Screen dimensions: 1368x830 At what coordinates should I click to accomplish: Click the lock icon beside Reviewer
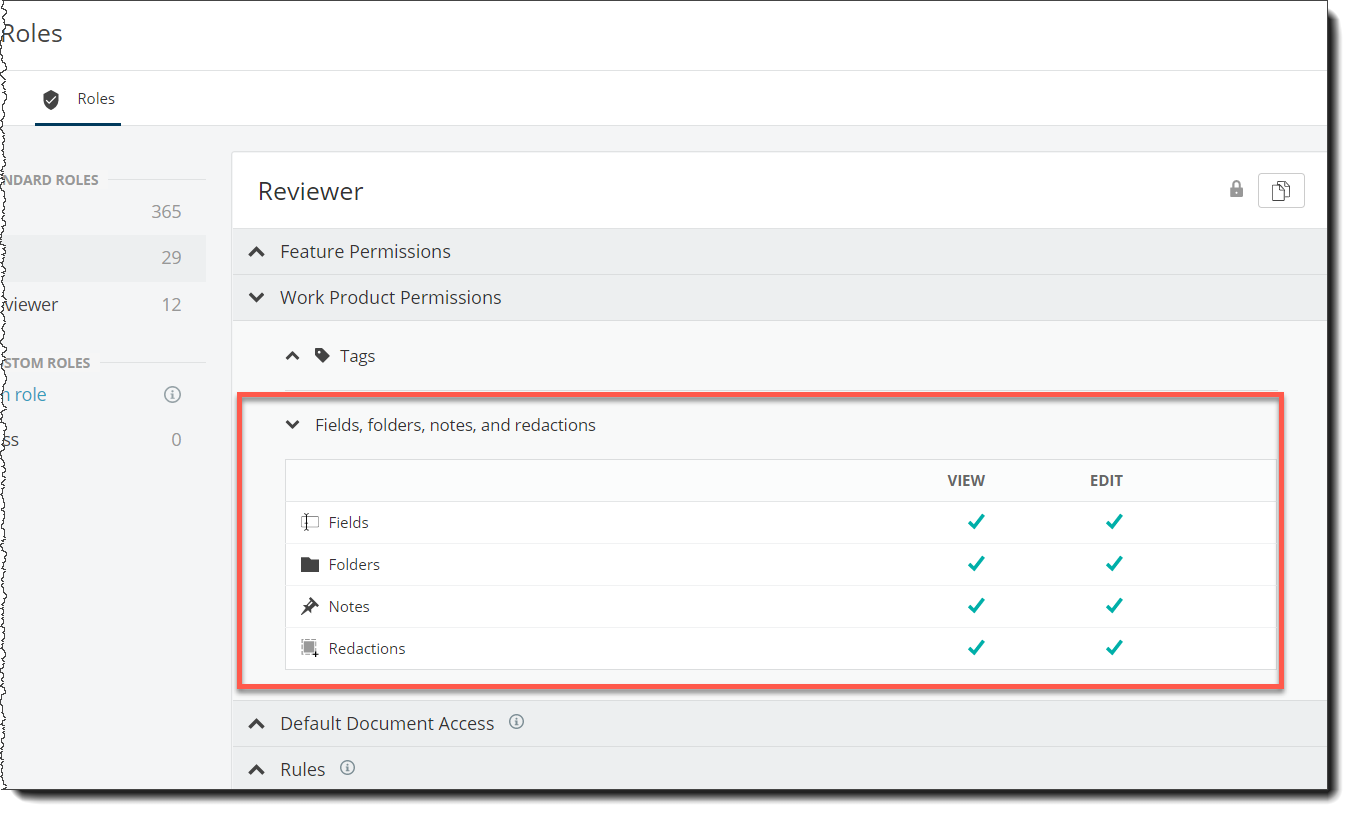[x=1236, y=190]
